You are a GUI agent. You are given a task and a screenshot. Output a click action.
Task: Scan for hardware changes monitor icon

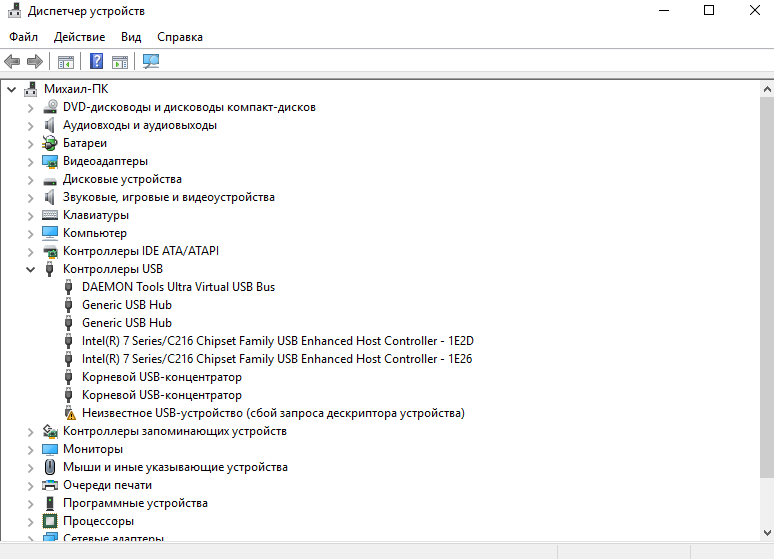pos(151,61)
